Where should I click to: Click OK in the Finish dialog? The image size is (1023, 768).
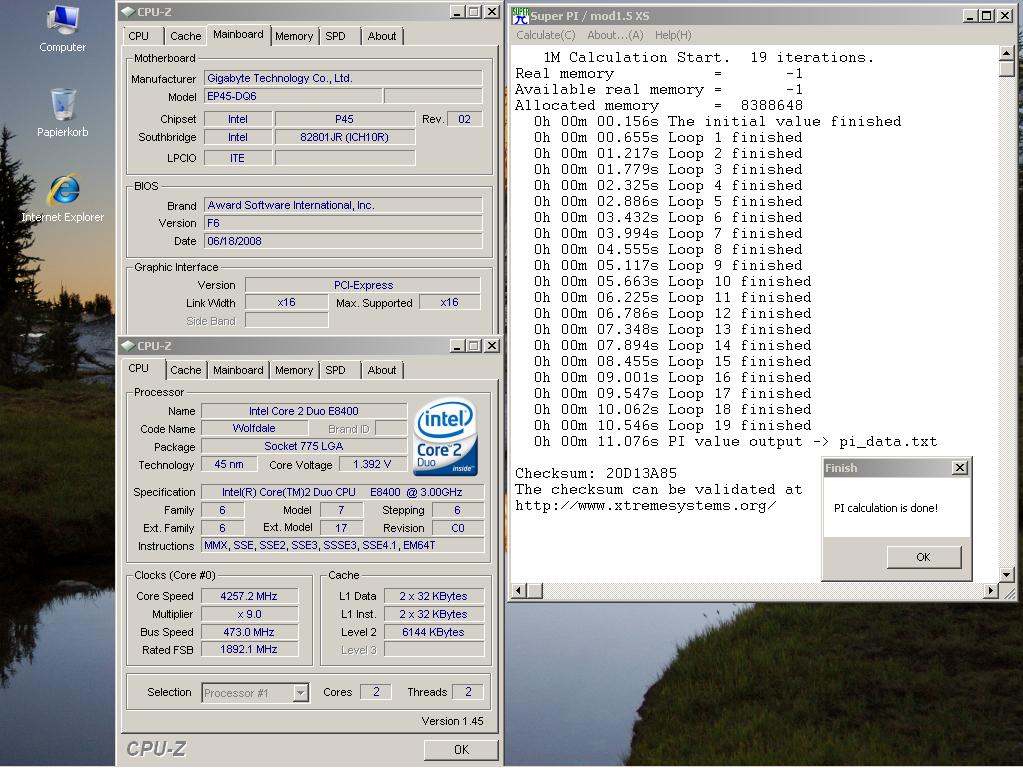(923, 557)
